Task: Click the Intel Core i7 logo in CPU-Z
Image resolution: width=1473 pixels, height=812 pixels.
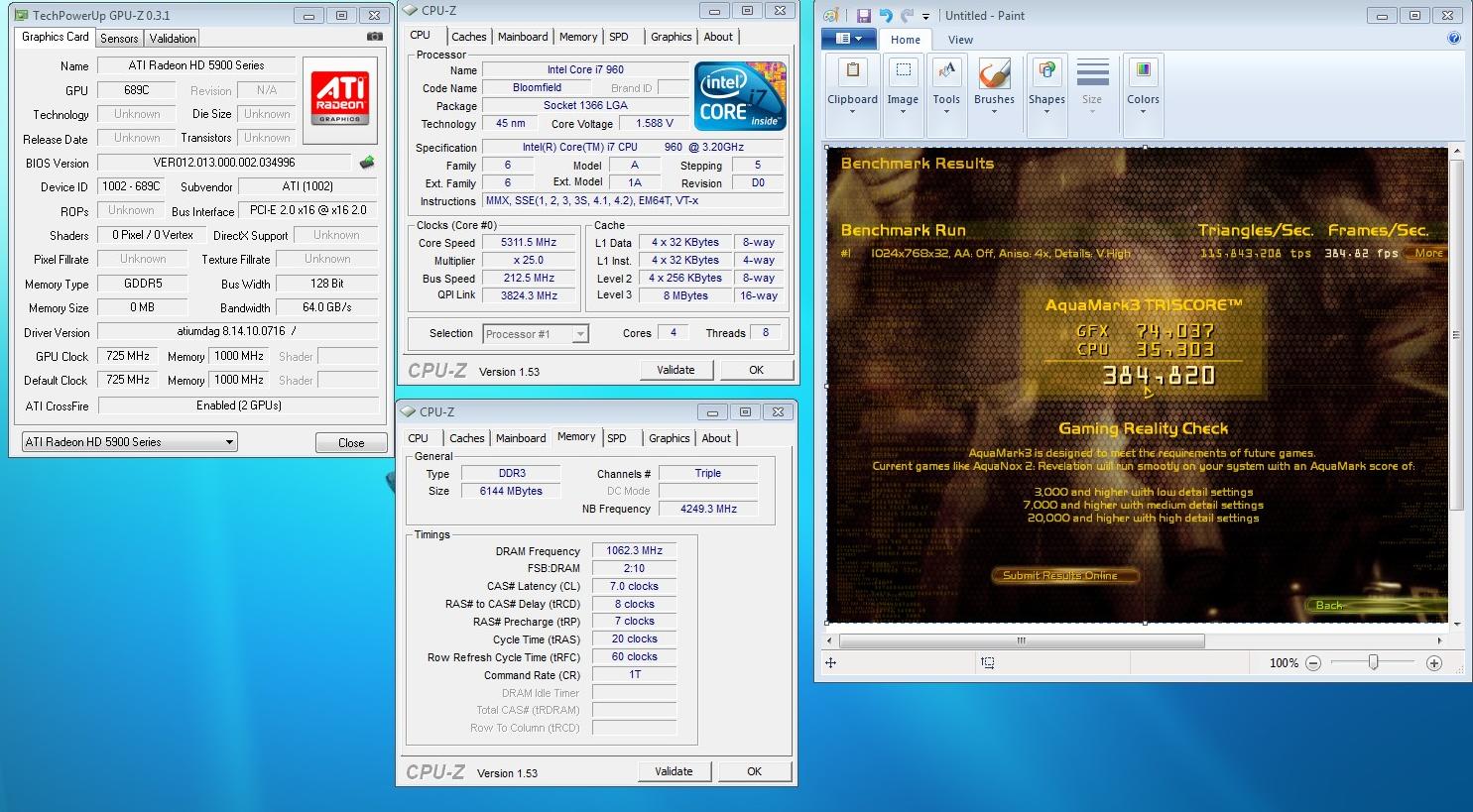Action: [x=740, y=96]
